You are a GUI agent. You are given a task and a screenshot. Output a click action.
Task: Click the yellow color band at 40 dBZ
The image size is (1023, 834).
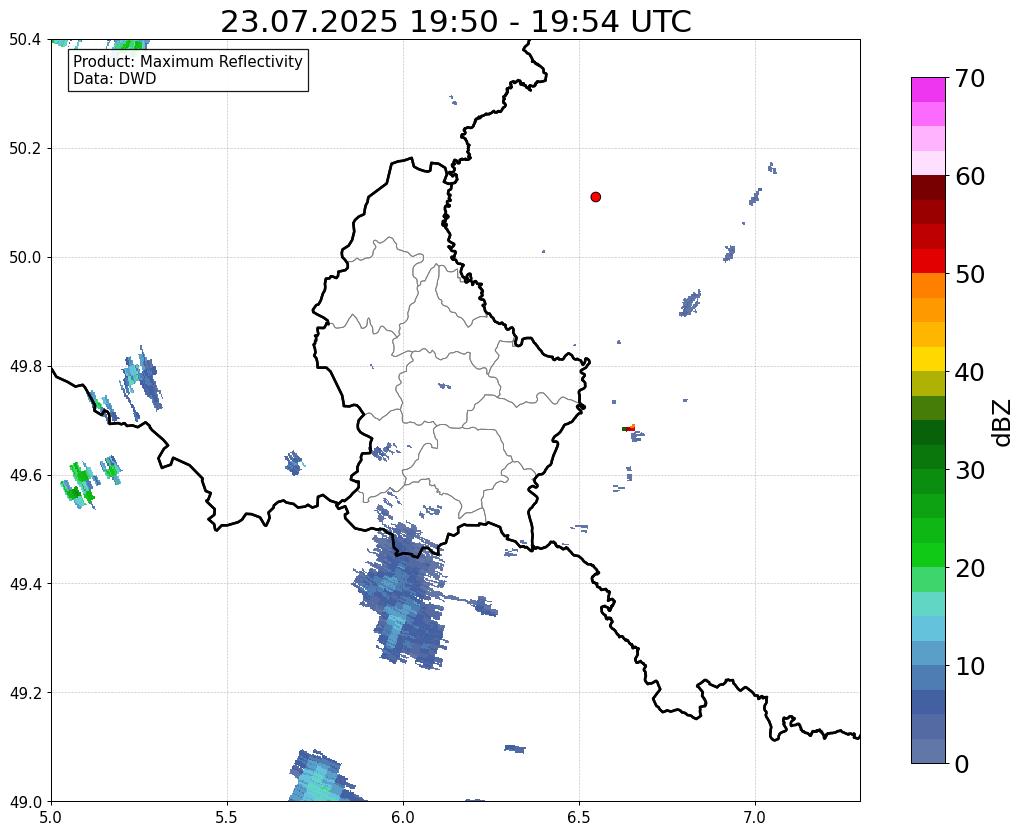(x=928, y=359)
